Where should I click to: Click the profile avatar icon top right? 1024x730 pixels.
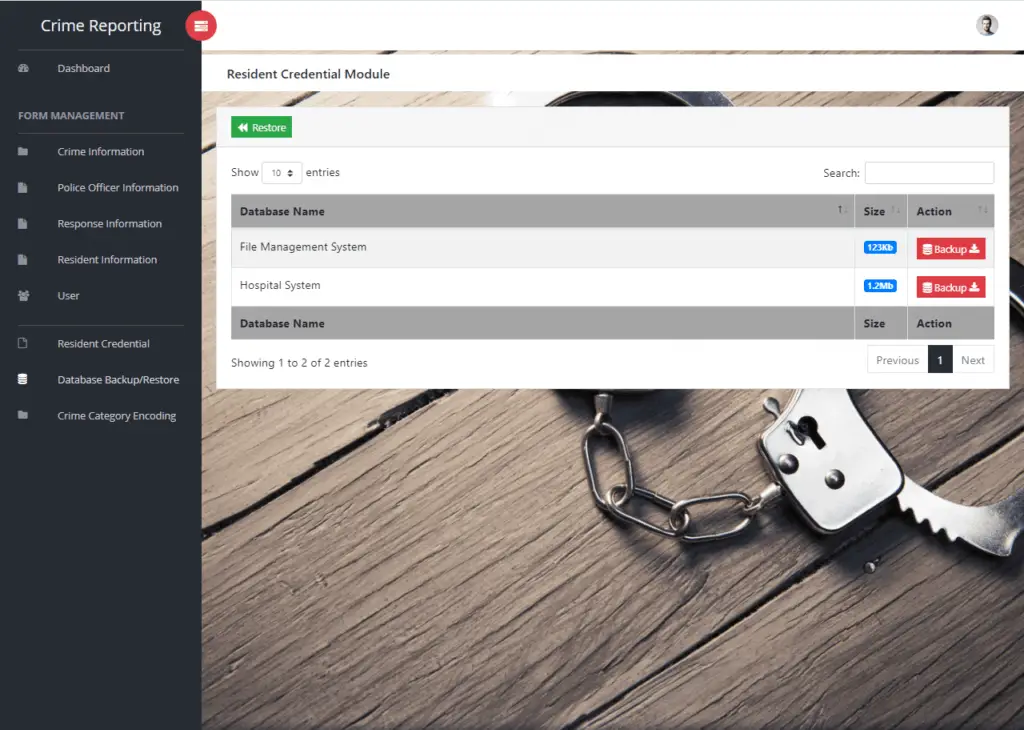[987, 25]
